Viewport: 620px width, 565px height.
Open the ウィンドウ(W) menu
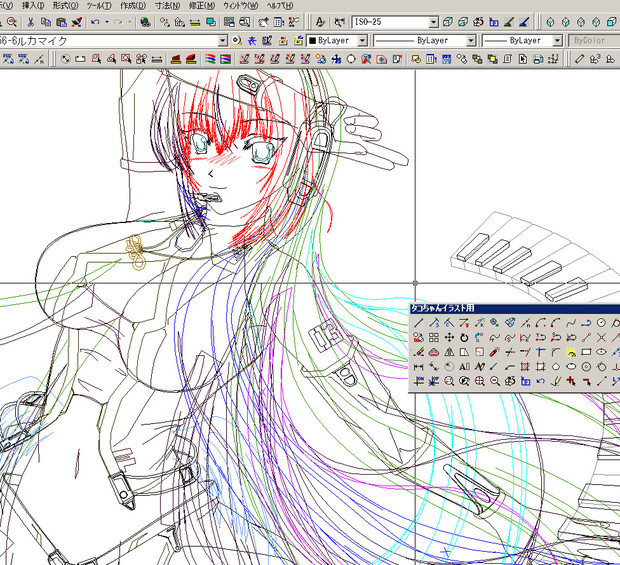click(x=240, y=6)
